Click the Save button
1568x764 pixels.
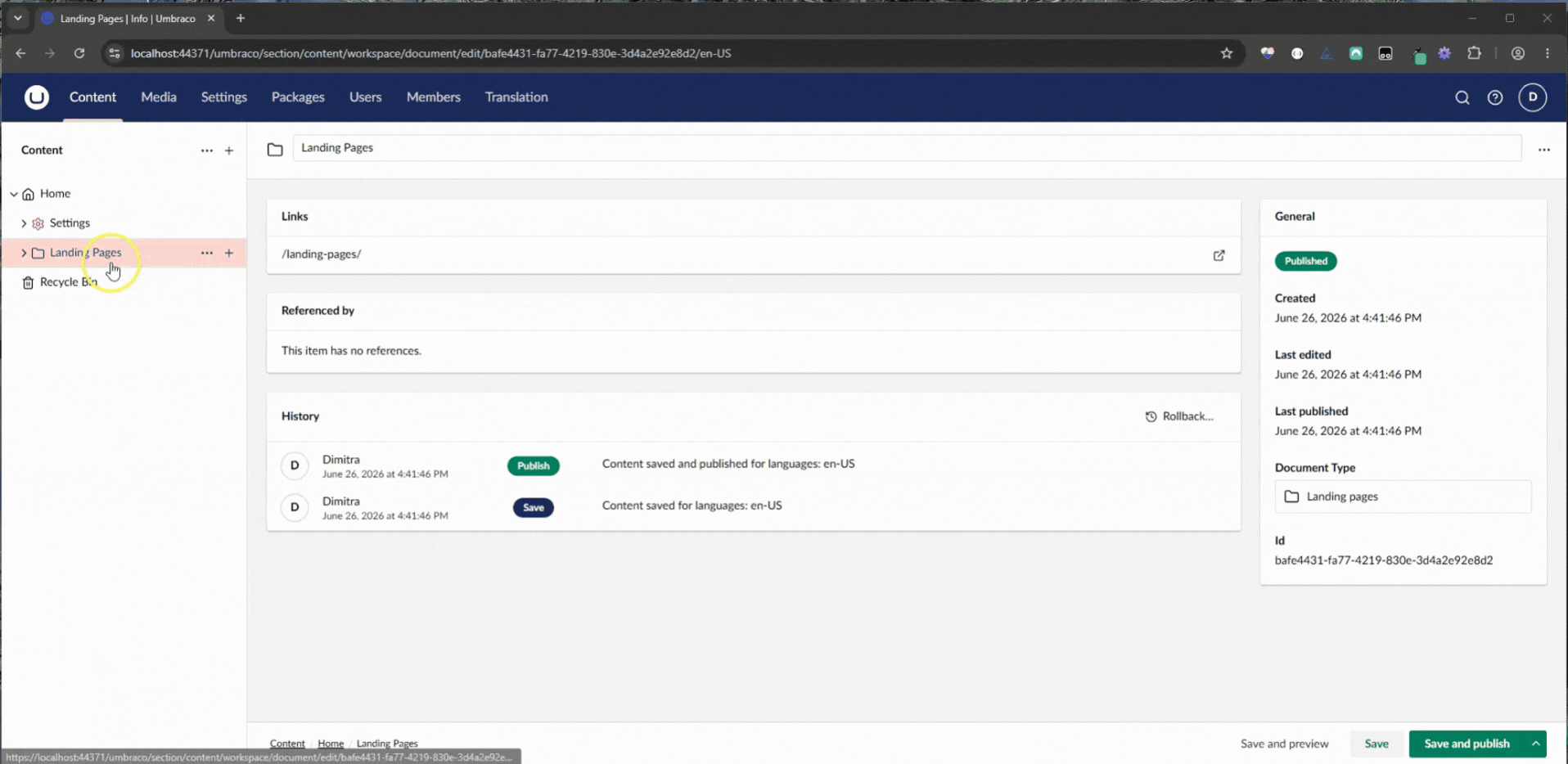(x=1376, y=744)
